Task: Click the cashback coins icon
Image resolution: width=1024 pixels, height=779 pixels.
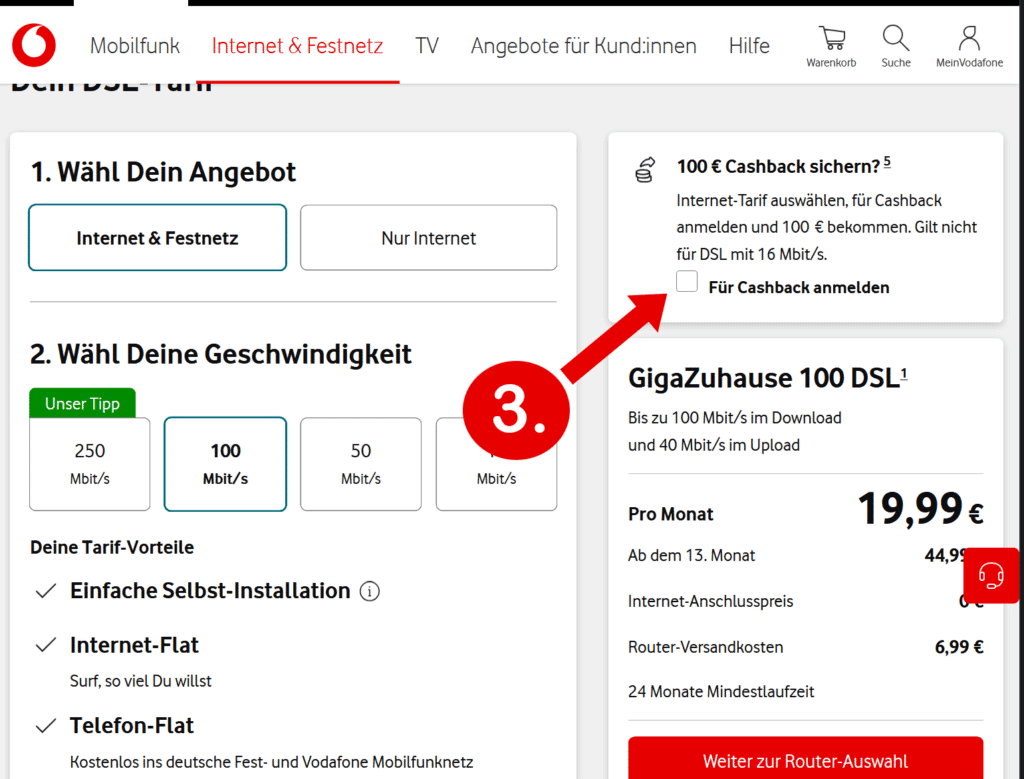Action: (645, 170)
